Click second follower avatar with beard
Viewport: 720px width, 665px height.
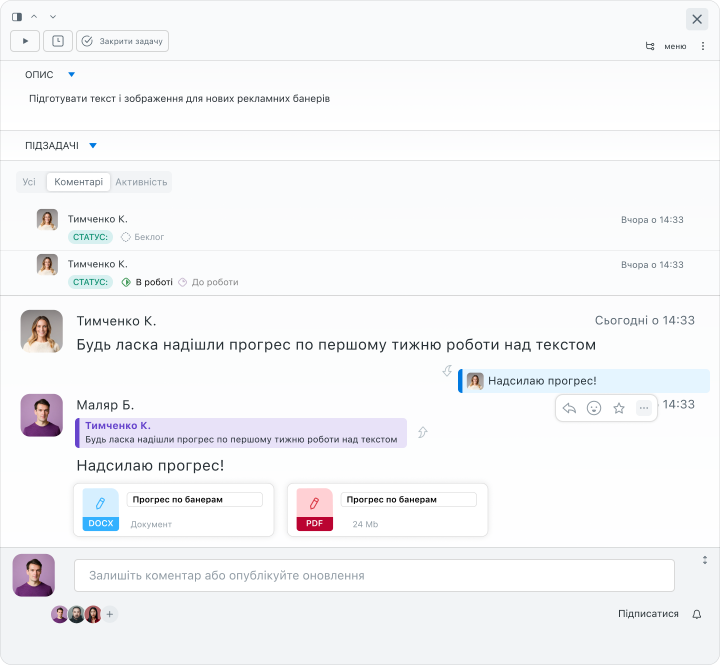(x=76, y=614)
